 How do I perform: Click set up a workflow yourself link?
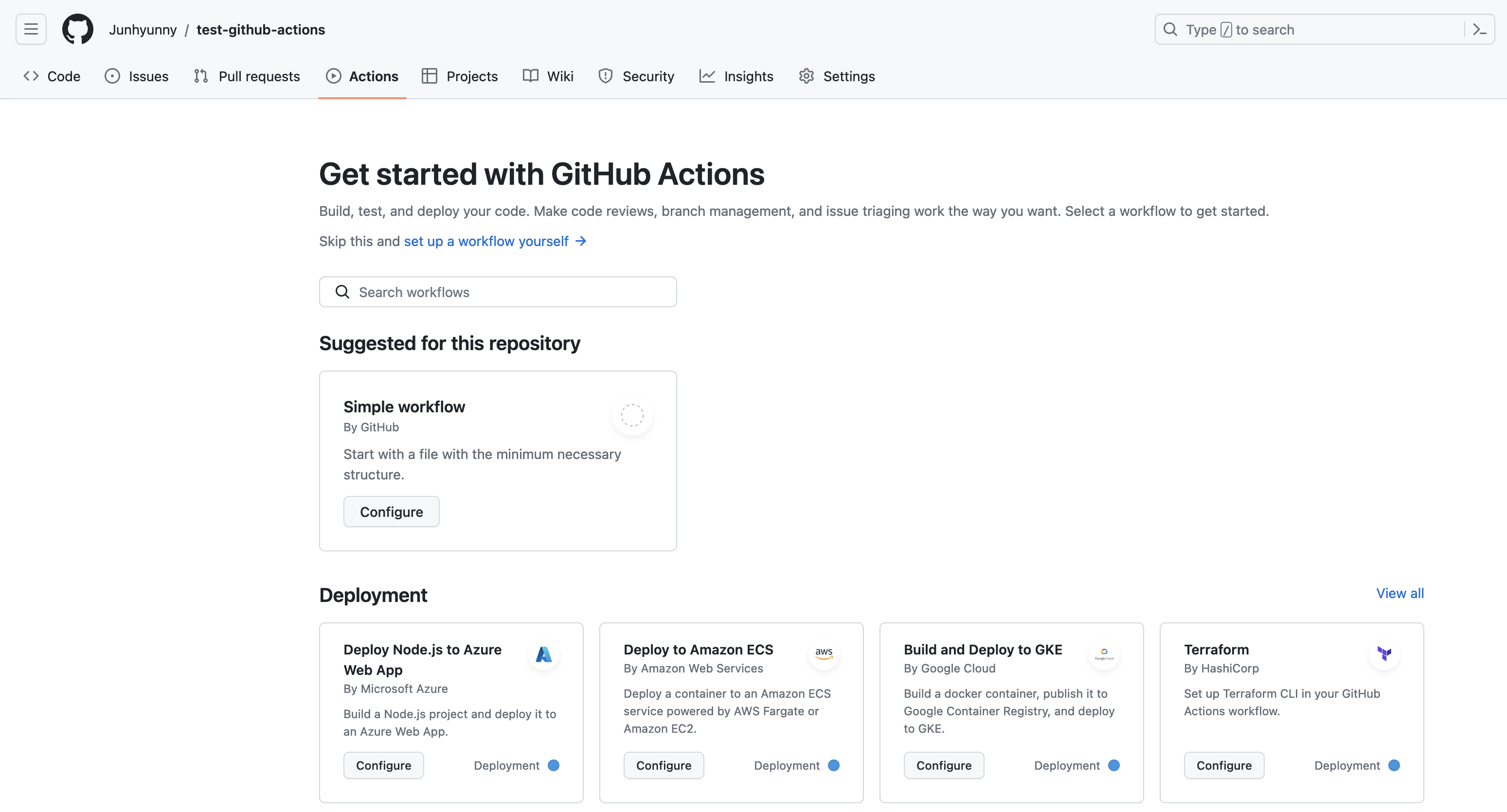(x=494, y=242)
